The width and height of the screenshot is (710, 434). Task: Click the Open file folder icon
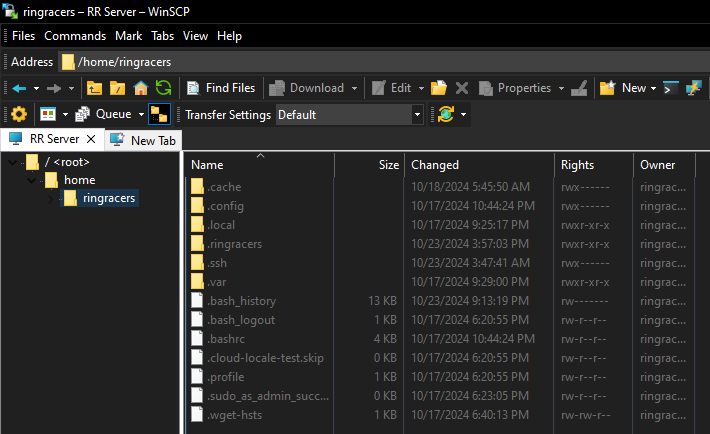tap(438, 88)
